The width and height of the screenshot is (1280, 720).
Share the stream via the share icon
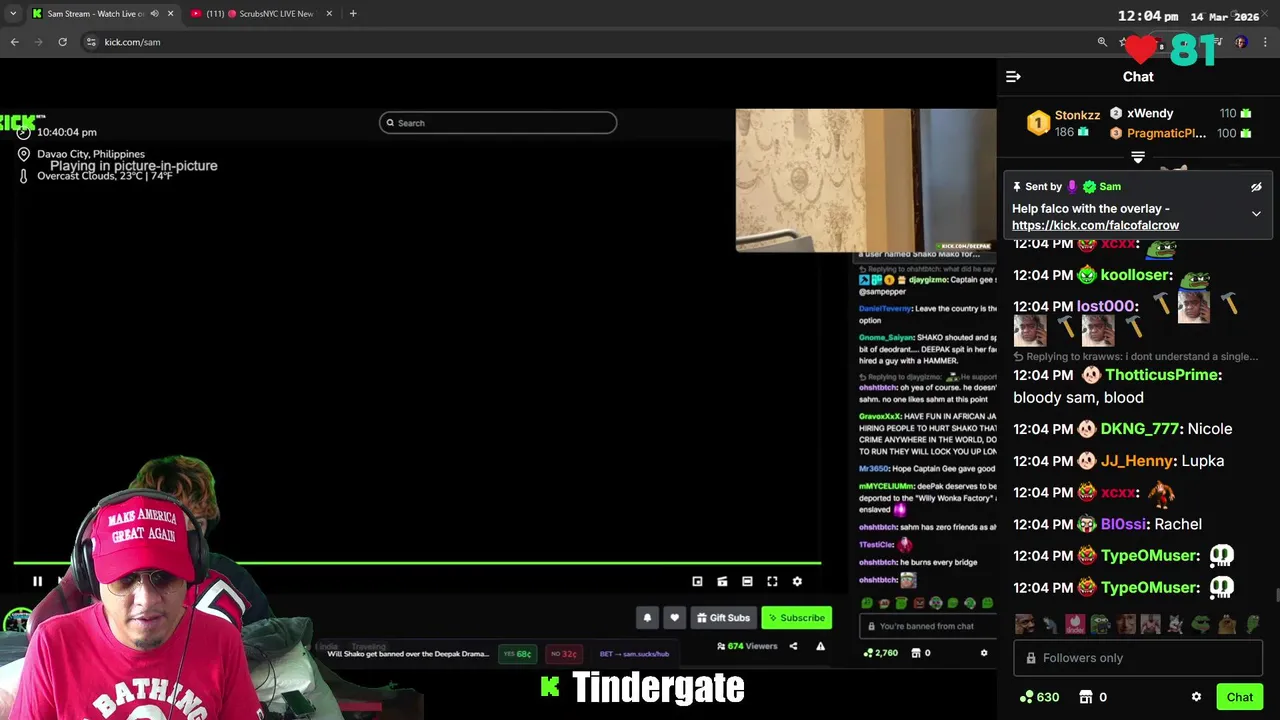pyautogui.click(x=793, y=646)
